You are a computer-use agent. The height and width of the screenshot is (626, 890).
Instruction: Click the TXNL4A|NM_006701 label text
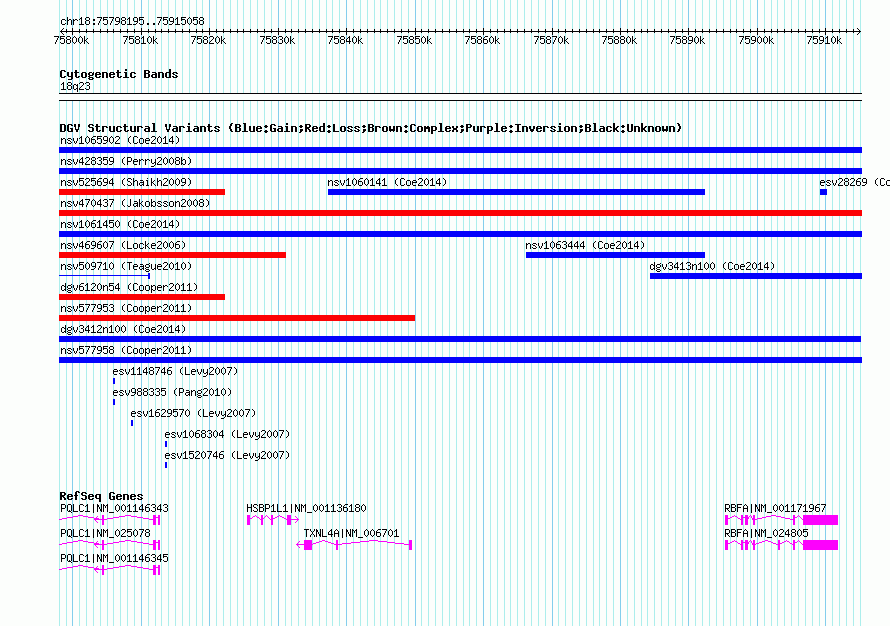coord(351,533)
